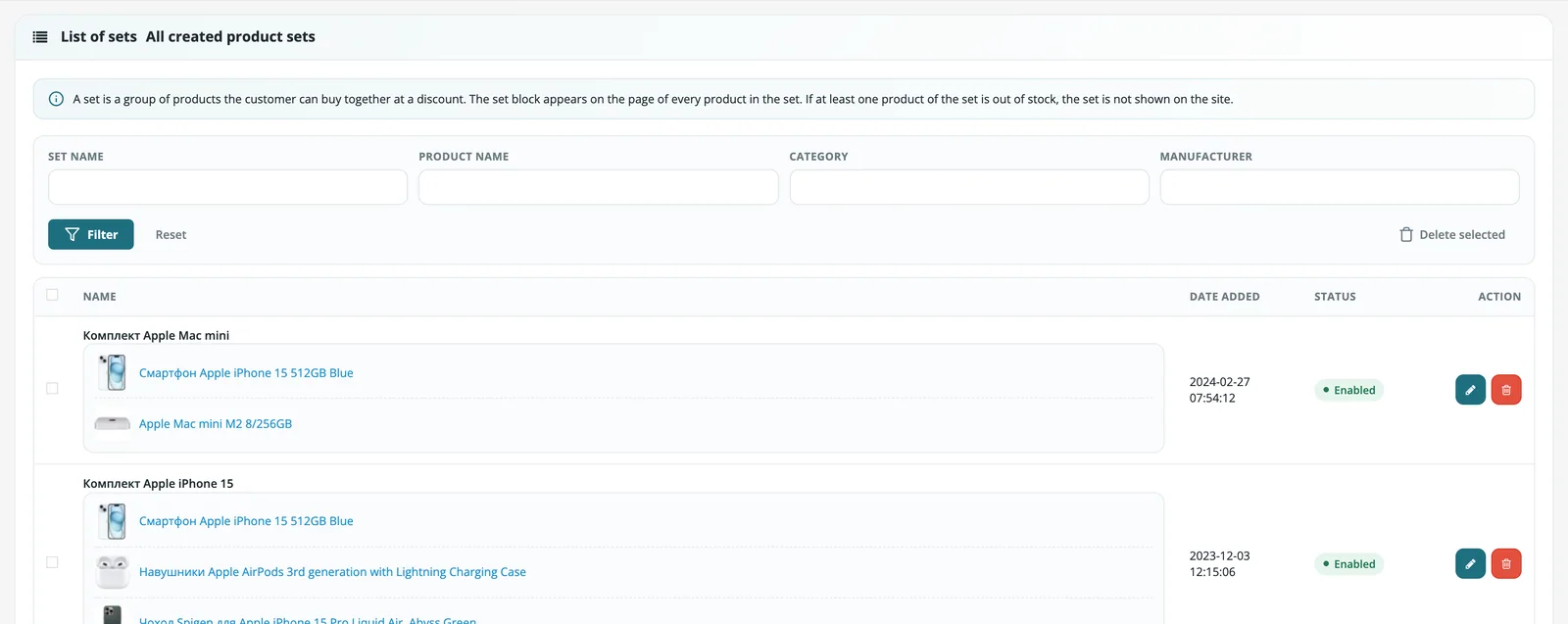The width and height of the screenshot is (1568, 624).
Task: Open the Навушники Apple AirPods 3rd generation link
Action: pos(332,572)
